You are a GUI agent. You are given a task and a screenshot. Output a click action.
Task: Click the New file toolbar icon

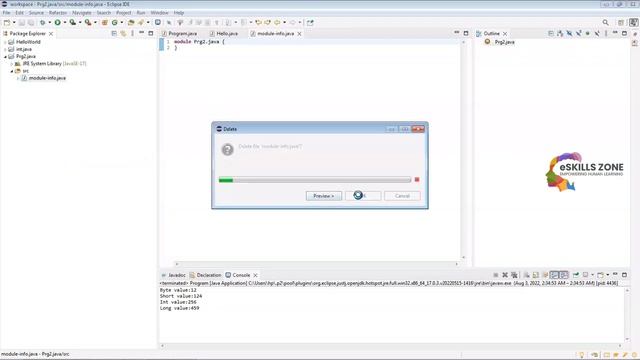click(7, 23)
